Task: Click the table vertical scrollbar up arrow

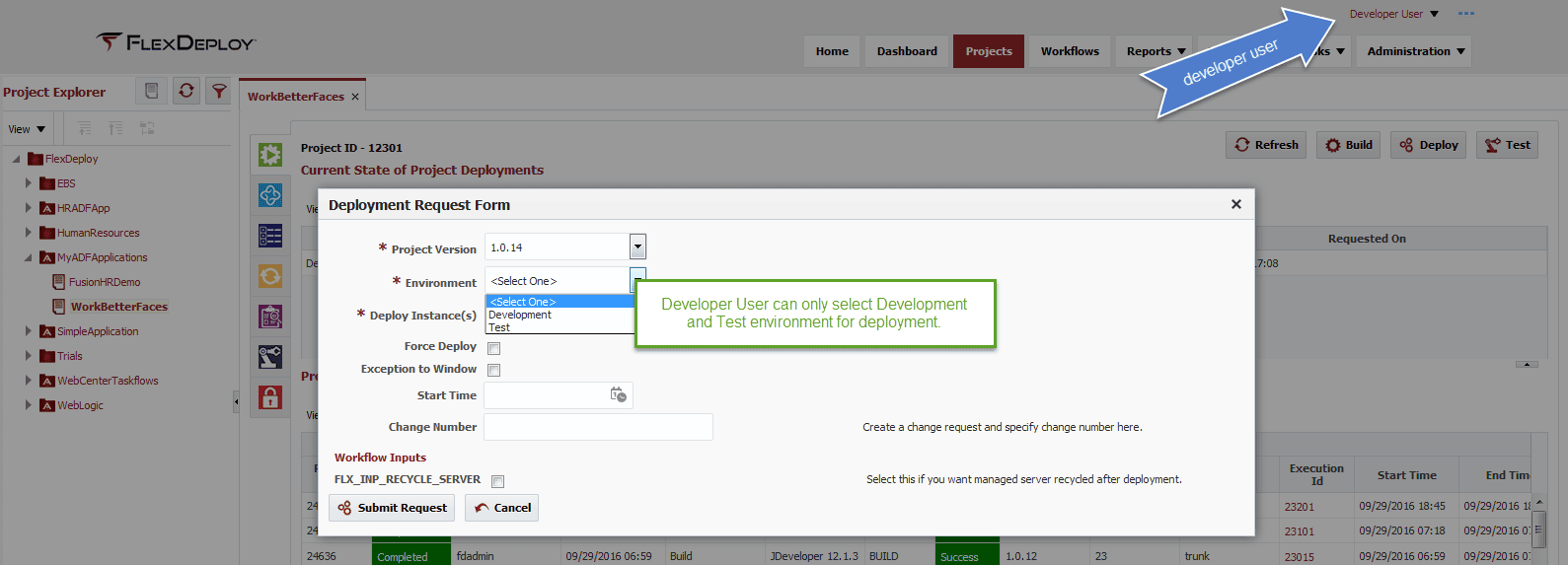Action: pyautogui.click(x=1538, y=503)
